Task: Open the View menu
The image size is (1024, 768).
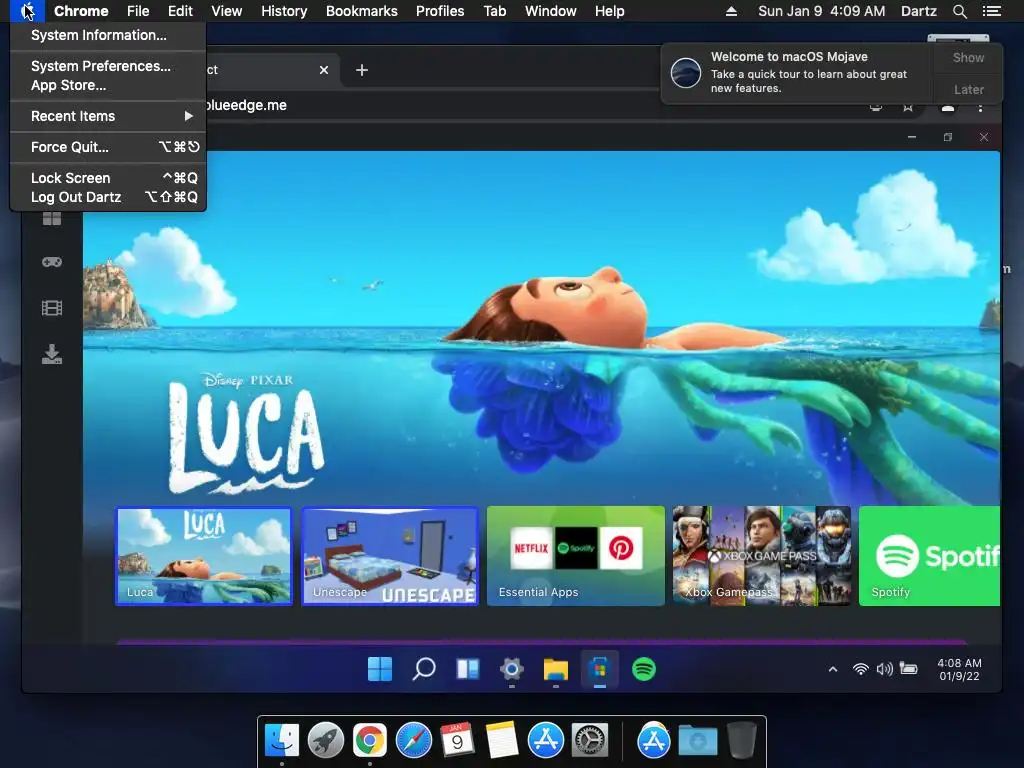Action: click(x=227, y=11)
